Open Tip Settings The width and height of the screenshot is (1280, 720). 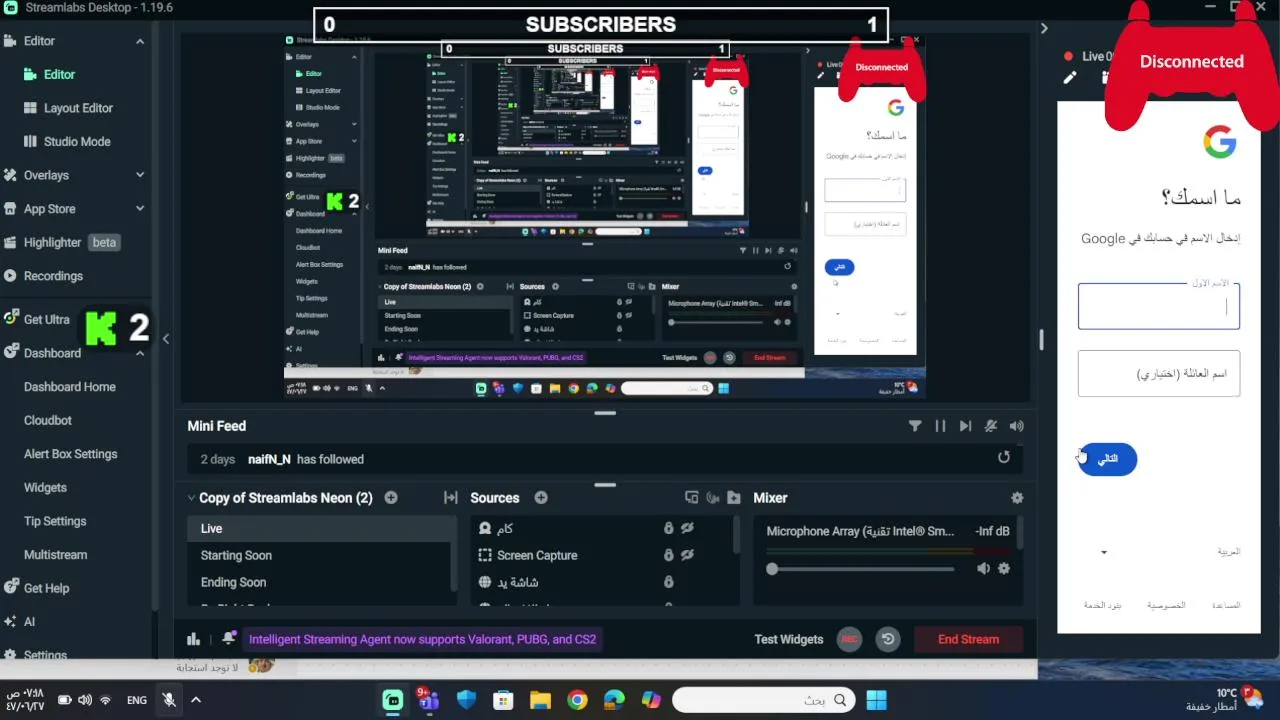55,521
